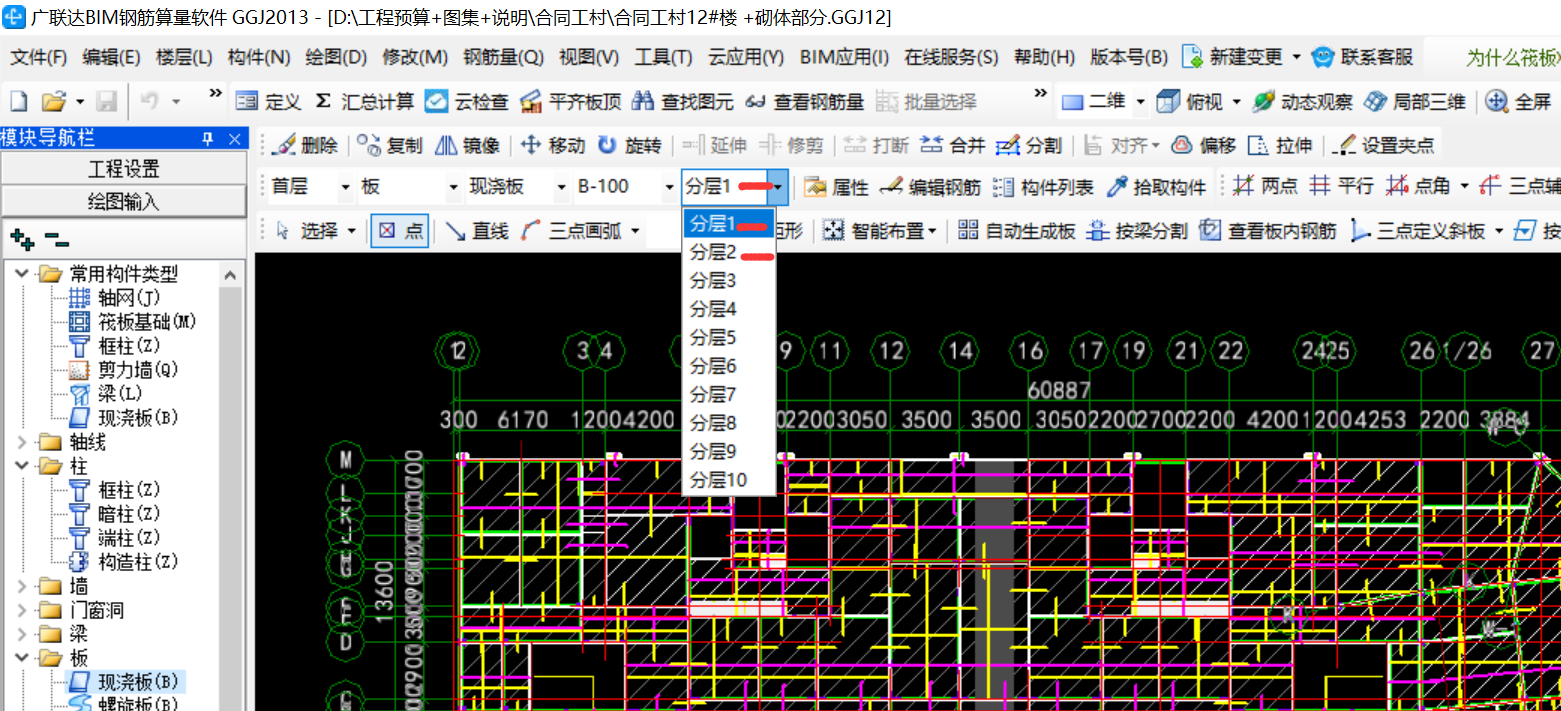Click 拾取构件 pick component
This screenshot has width=1561, height=711.
1157,187
